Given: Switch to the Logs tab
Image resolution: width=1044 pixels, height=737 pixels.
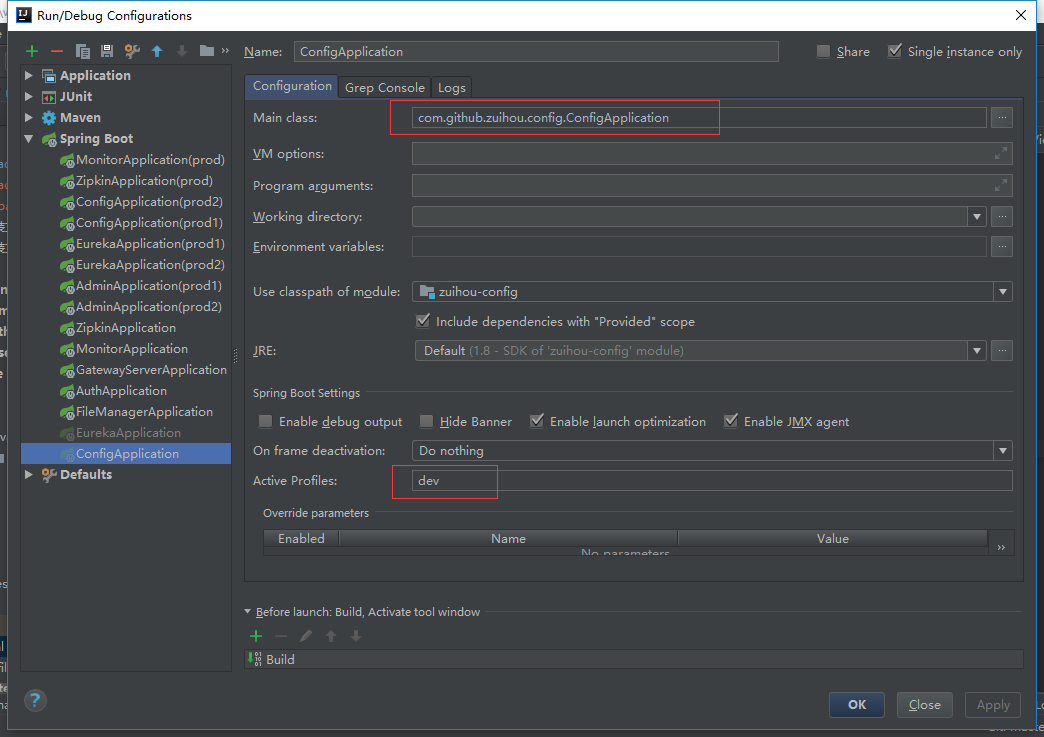Looking at the screenshot, I should 451,87.
